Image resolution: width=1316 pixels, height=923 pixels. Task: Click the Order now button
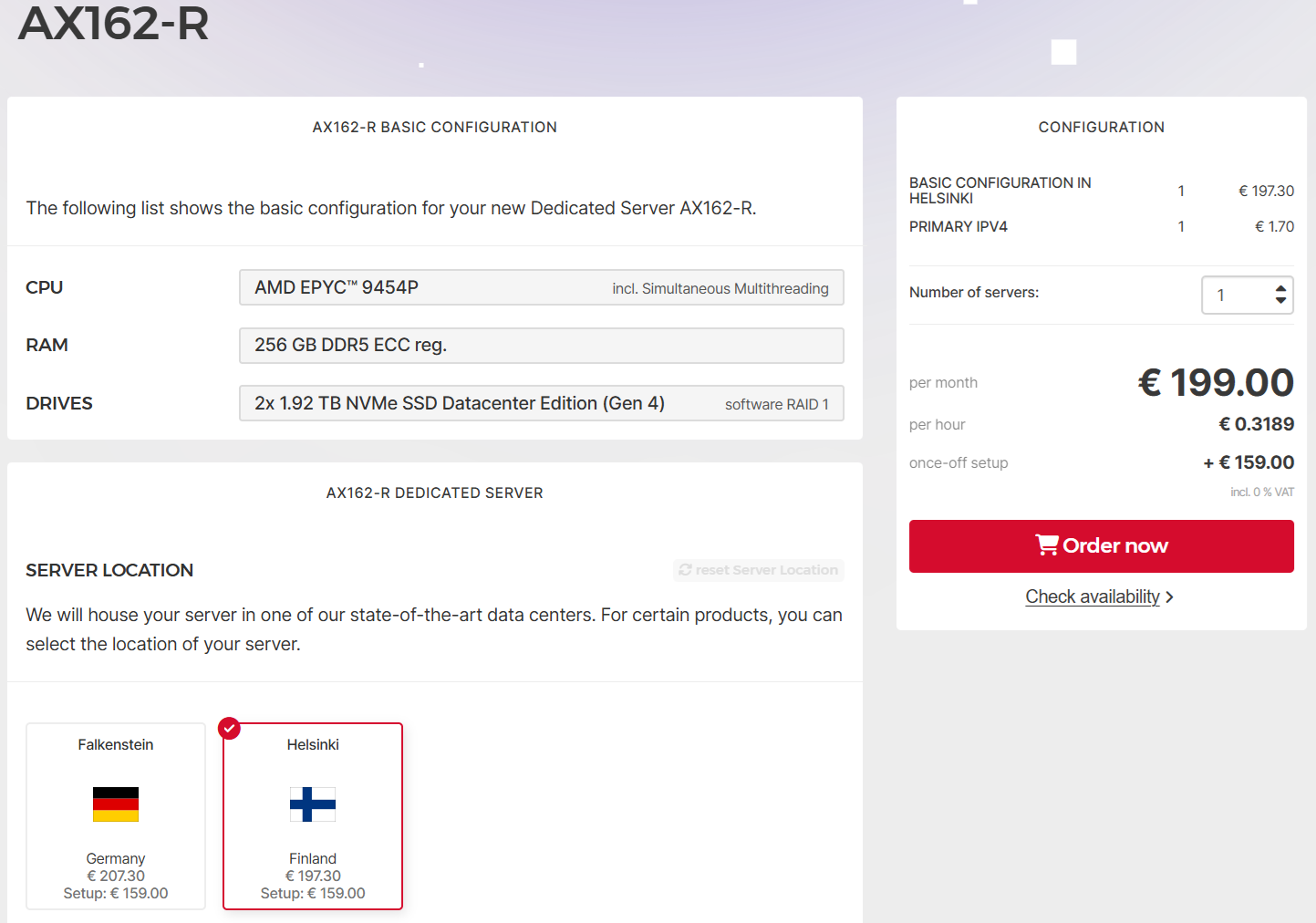1102,546
